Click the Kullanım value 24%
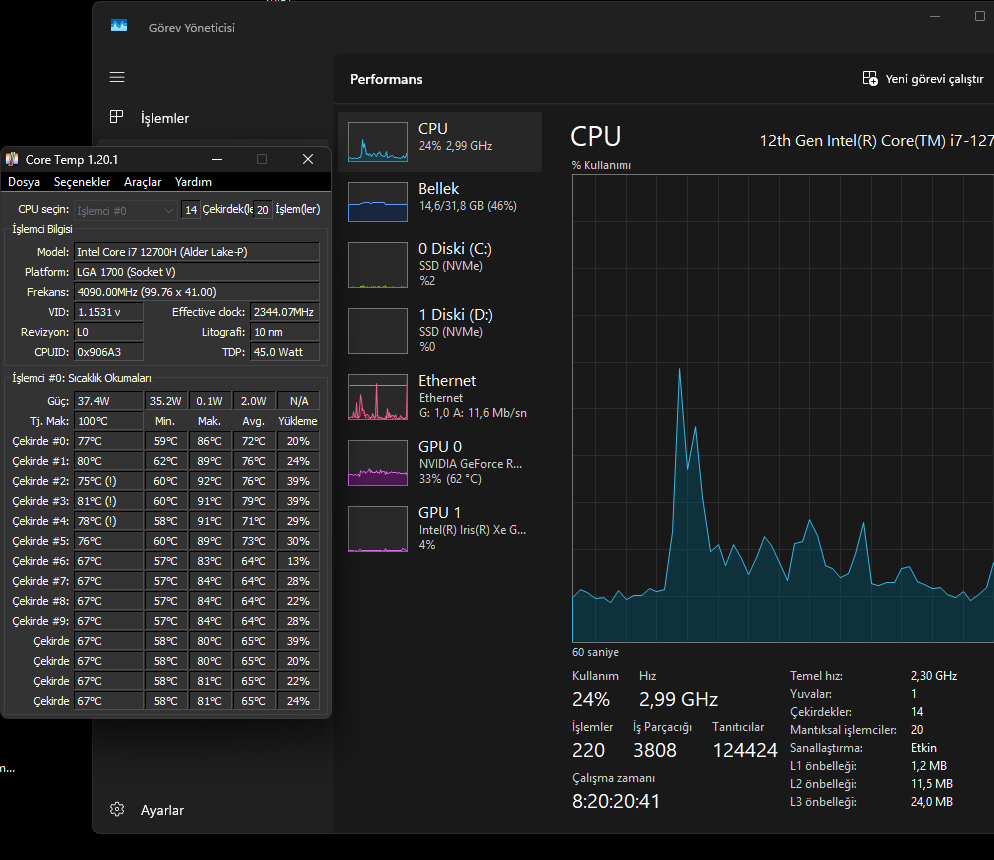 coord(591,699)
